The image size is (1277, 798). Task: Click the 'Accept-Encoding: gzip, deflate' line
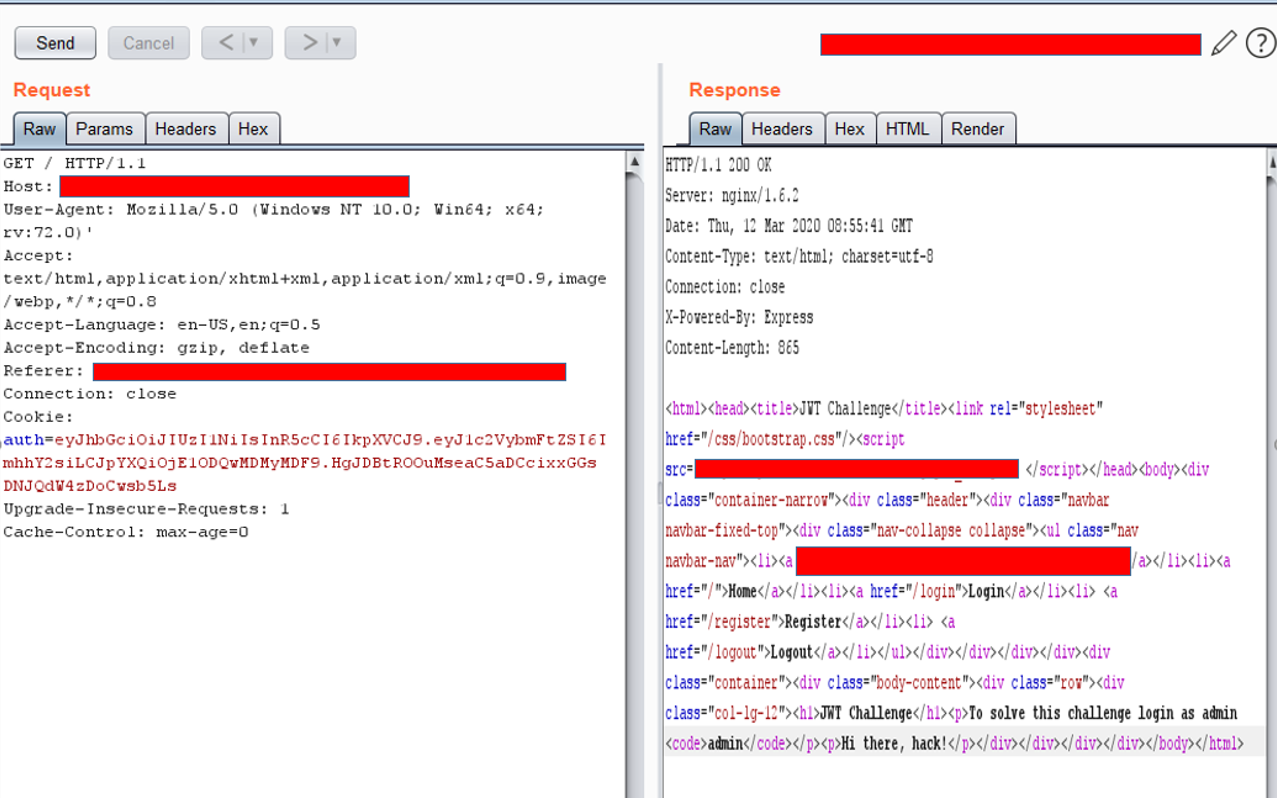pyautogui.click(x=156, y=348)
